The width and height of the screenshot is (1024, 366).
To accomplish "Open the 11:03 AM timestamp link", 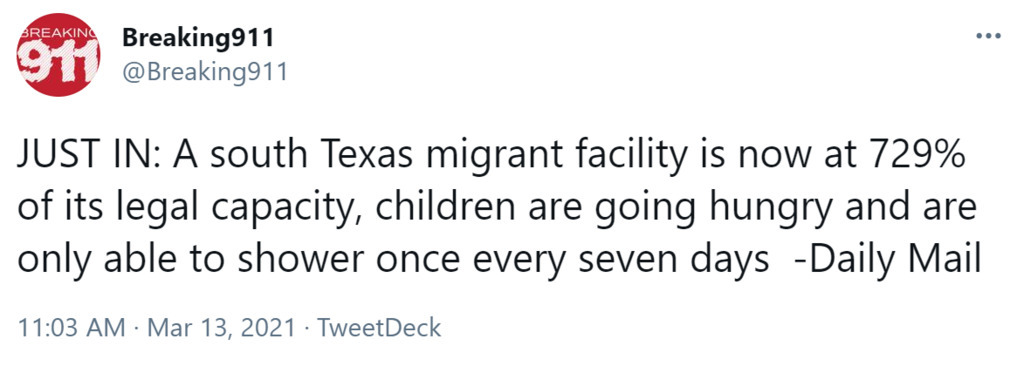I will (71, 327).
